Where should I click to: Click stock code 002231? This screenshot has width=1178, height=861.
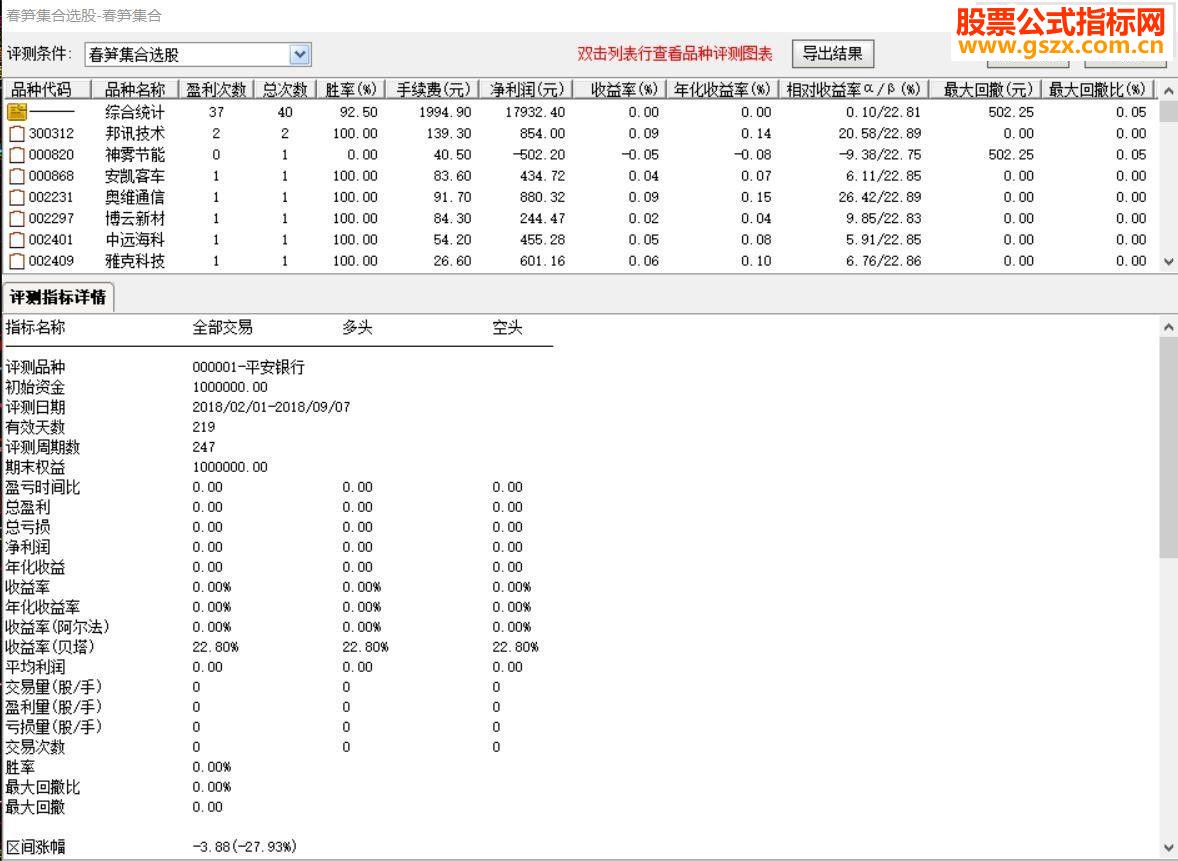point(52,198)
